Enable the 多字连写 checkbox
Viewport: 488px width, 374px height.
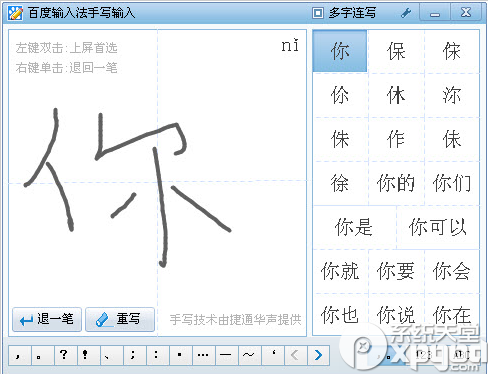(x=318, y=13)
